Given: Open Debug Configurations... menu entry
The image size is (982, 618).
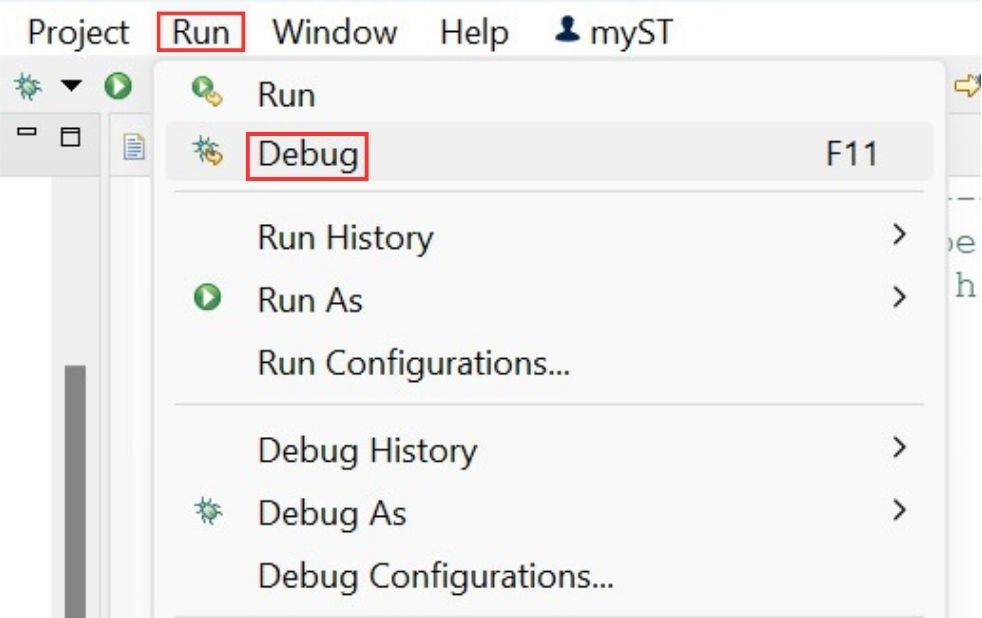Looking at the screenshot, I should 435,576.
